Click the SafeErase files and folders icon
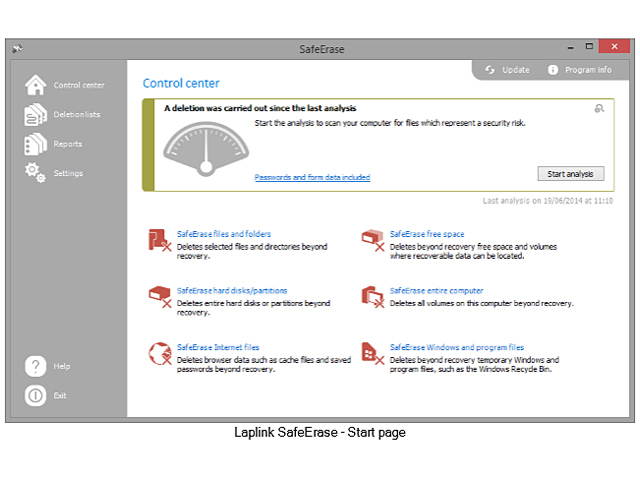This screenshot has width=640, height=480. (x=160, y=240)
